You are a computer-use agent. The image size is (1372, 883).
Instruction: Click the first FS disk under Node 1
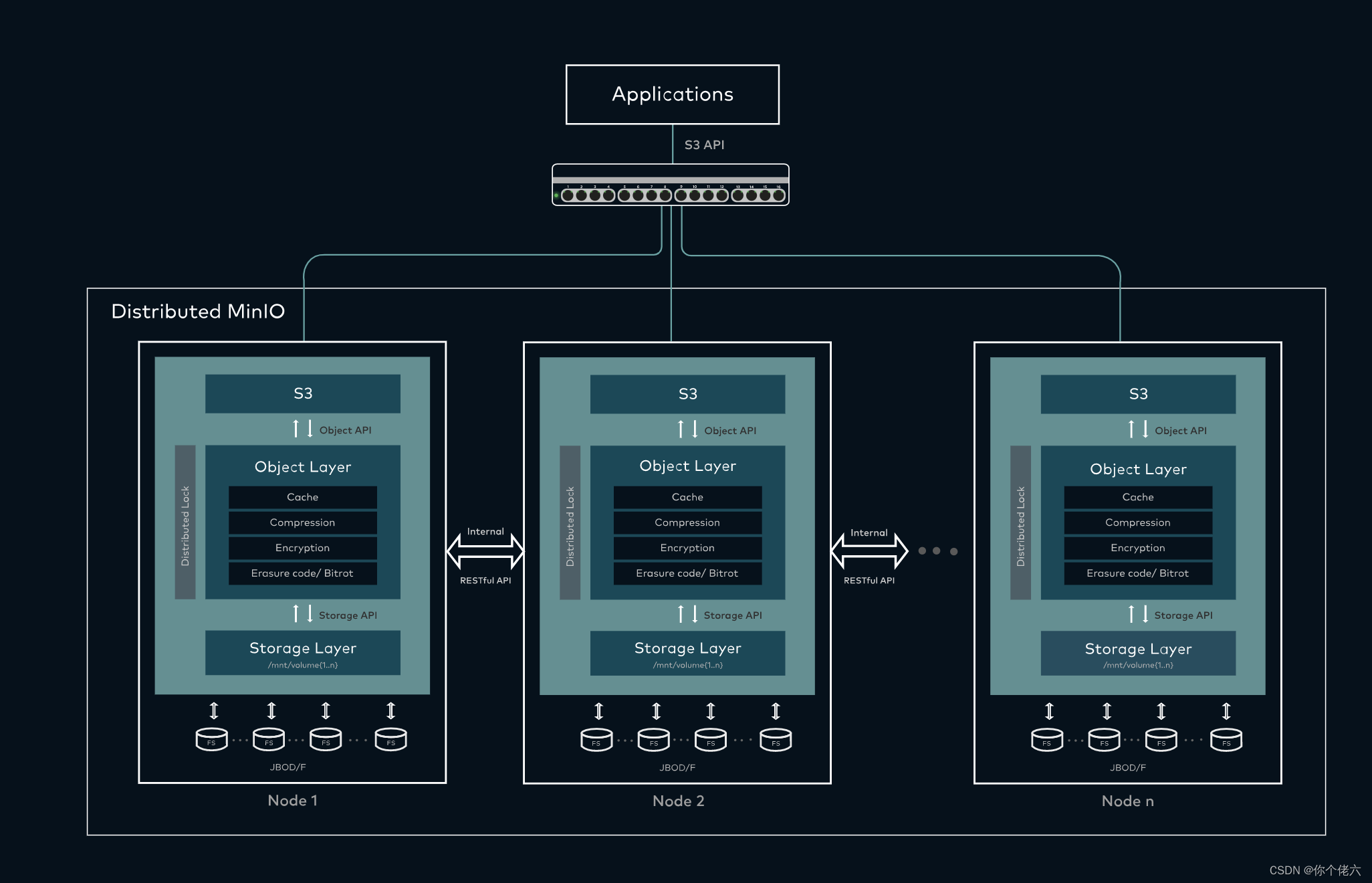(211, 739)
